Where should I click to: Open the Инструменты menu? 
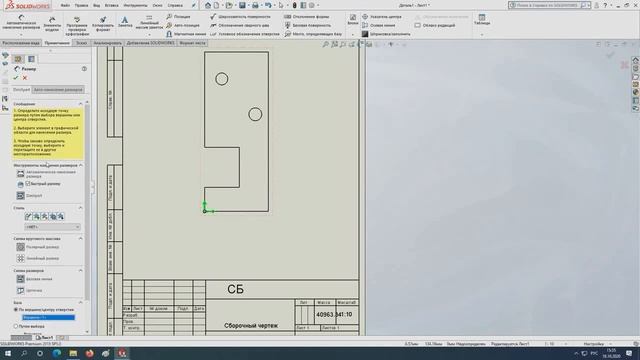[135, 6]
